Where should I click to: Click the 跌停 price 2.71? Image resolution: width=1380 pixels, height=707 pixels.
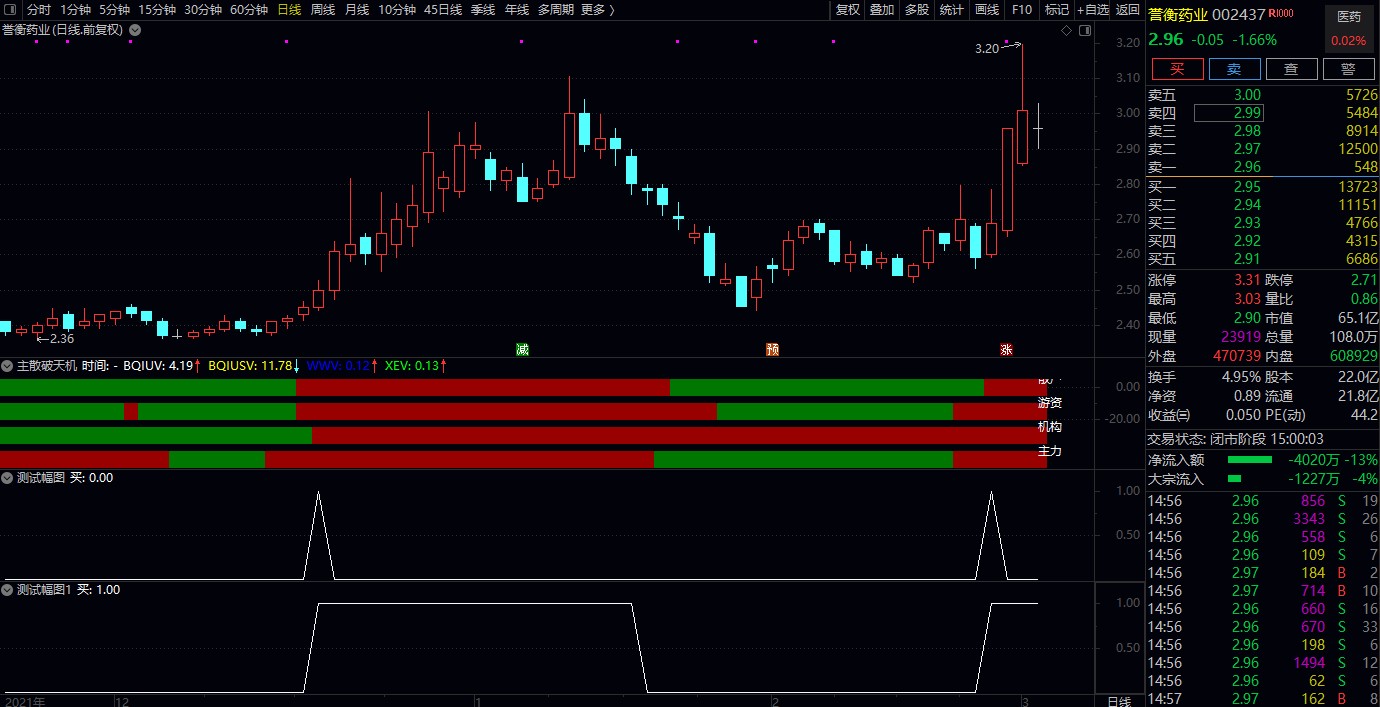(x=1364, y=281)
